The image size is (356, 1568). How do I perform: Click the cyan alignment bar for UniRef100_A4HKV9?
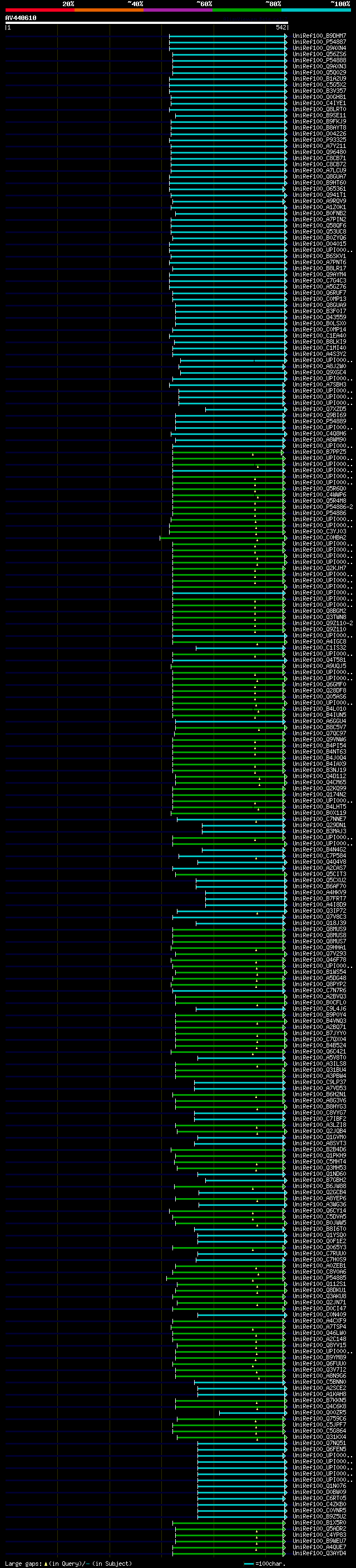pyautogui.click(x=245, y=892)
